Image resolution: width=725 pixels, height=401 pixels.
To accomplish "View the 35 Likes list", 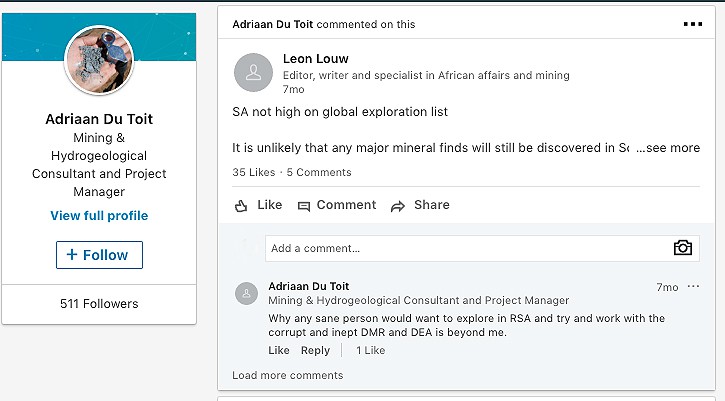I will pos(253,173).
